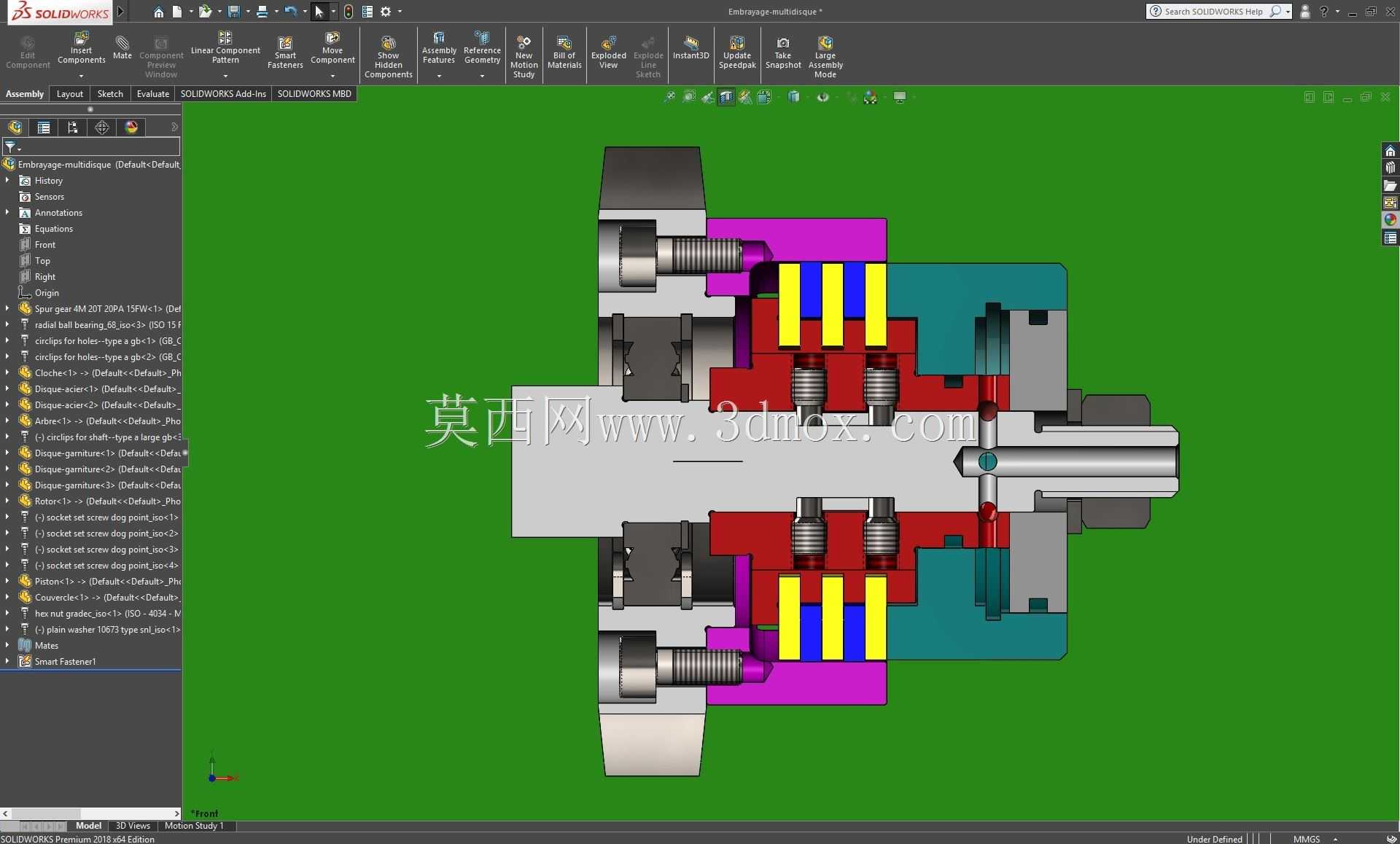Viewport: 1400px width, 844px height.
Task: Expand Spur gear 4M 20T component
Action: [x=7, y=309]
